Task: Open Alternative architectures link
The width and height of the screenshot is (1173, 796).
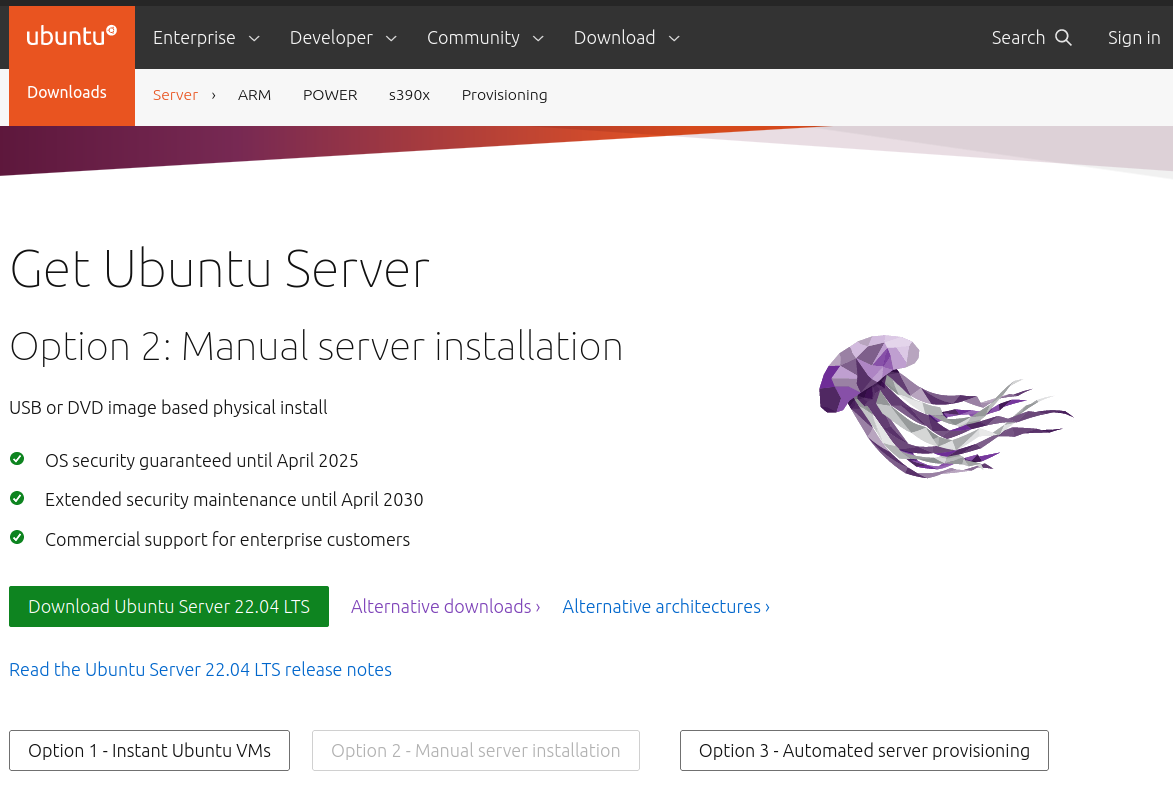Action: (x=666, y=606)
